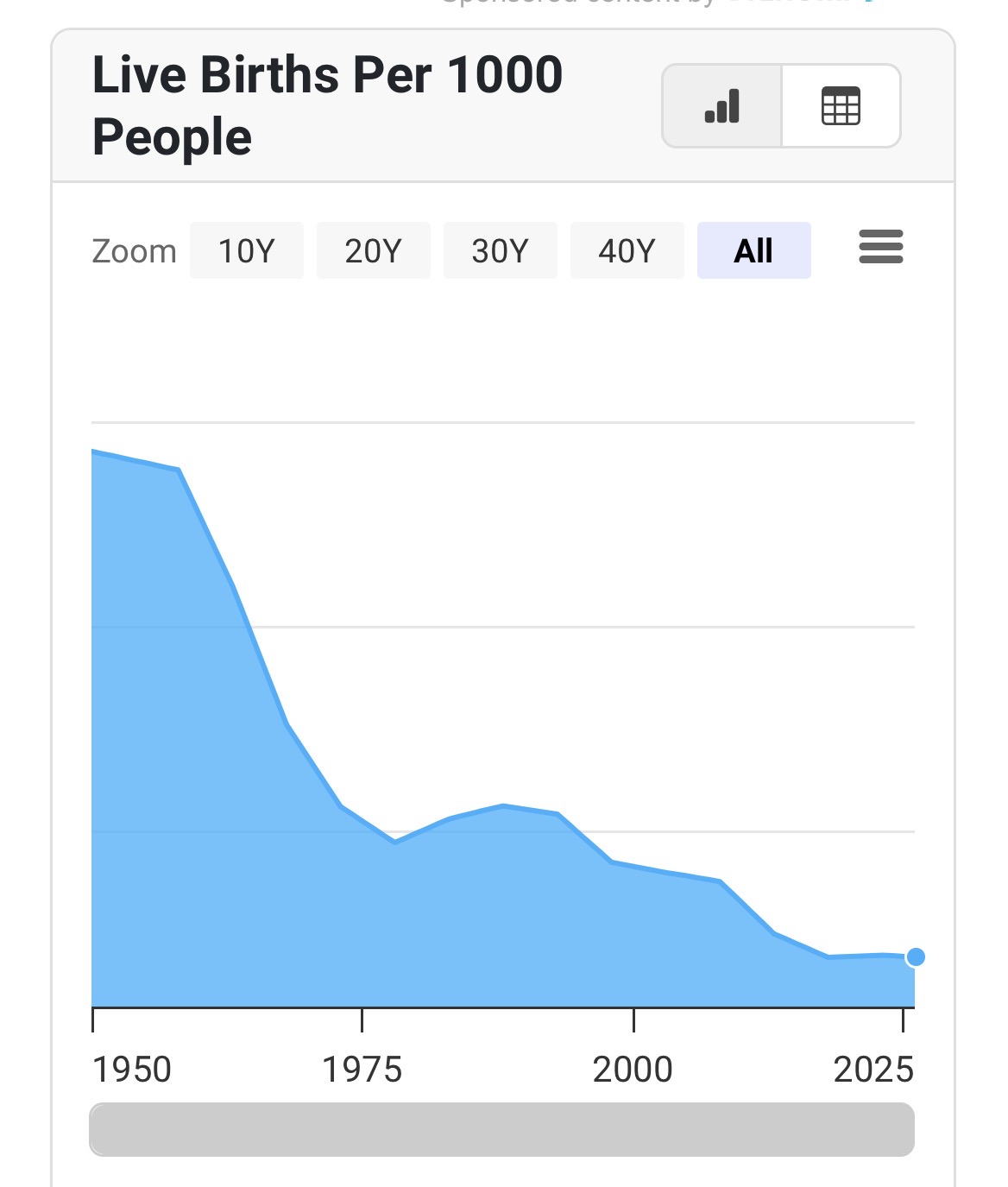Click the 2025 axis label
This screenshot has height=1187, width=1008.
(x=873, y=1070)
